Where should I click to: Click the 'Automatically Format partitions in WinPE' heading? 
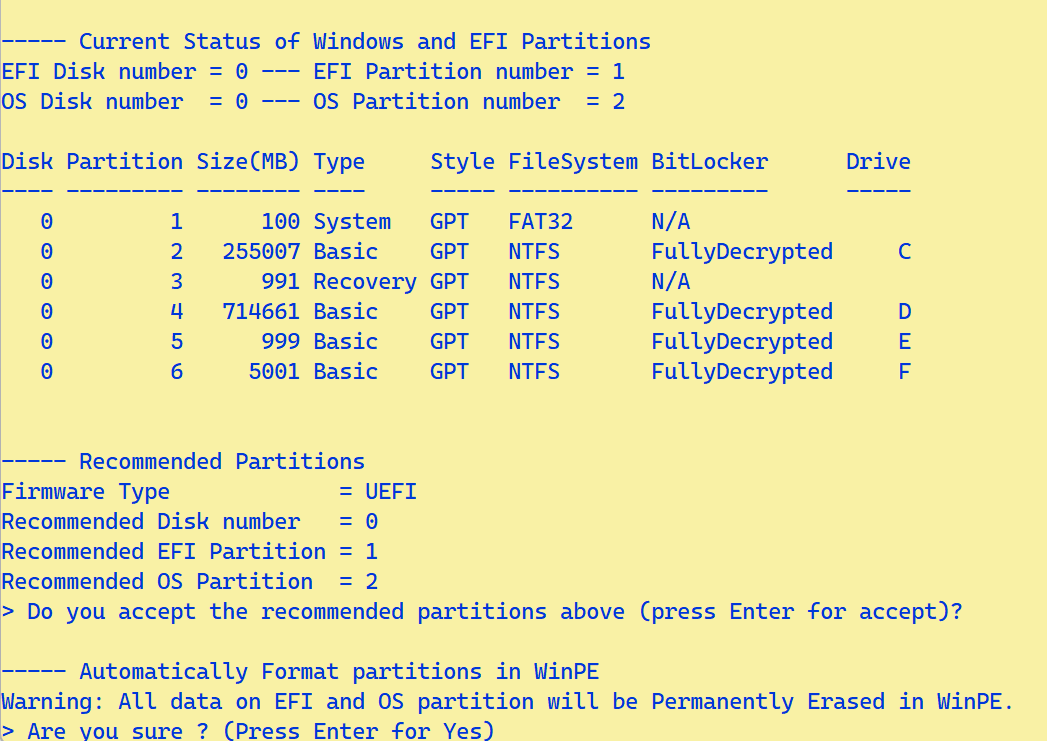tap(338, 672)
